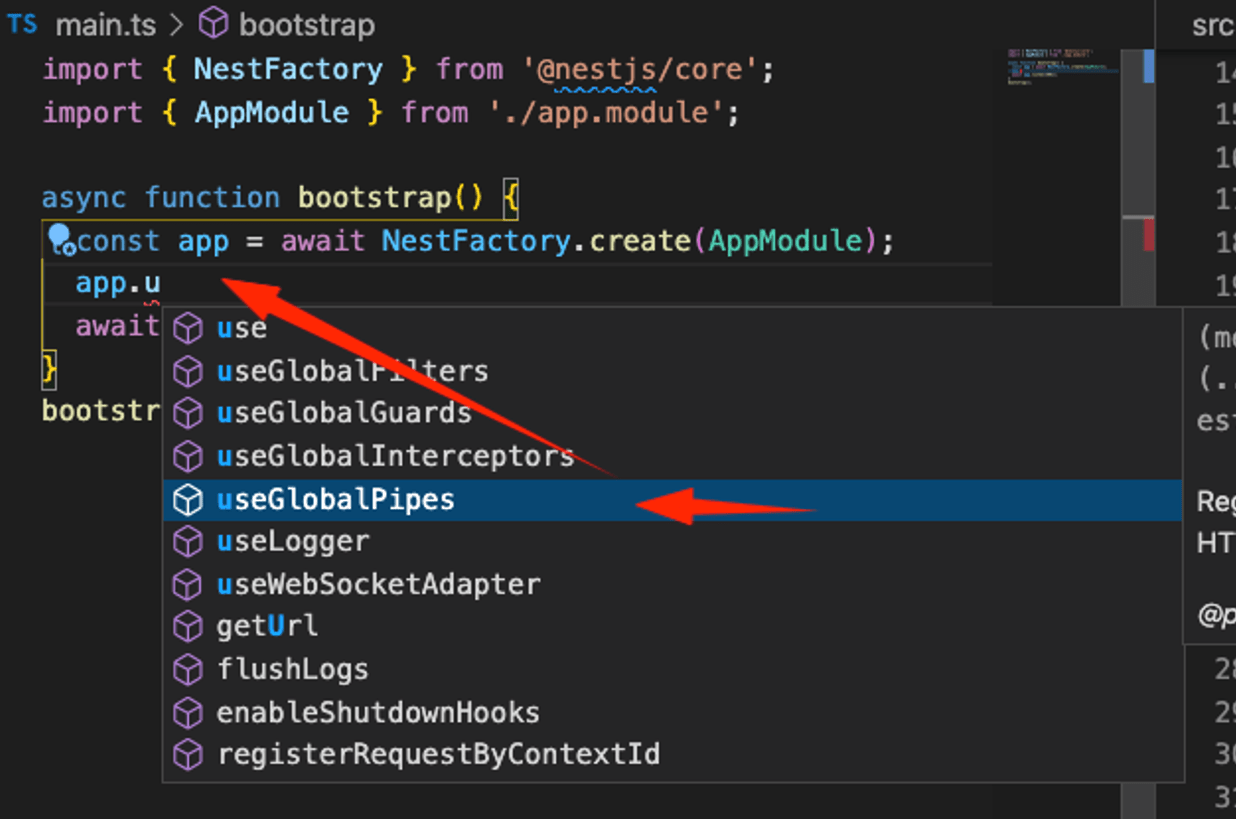Viewport: 1236px width, 819px height.
Task: Click the cube icon next to flushLogs
Action: [x=188, y=668]
